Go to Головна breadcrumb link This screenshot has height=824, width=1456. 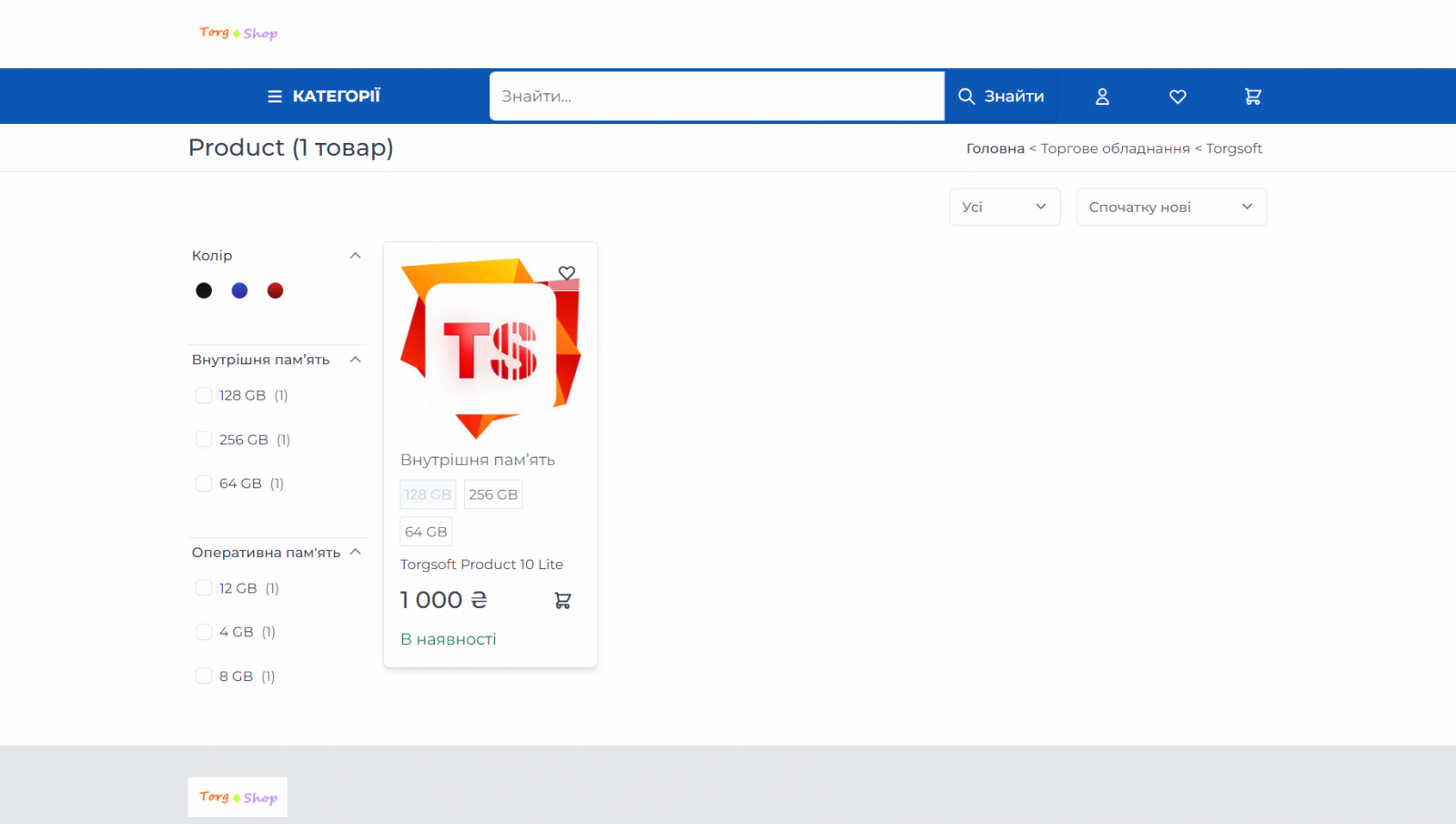click(995, 148)
